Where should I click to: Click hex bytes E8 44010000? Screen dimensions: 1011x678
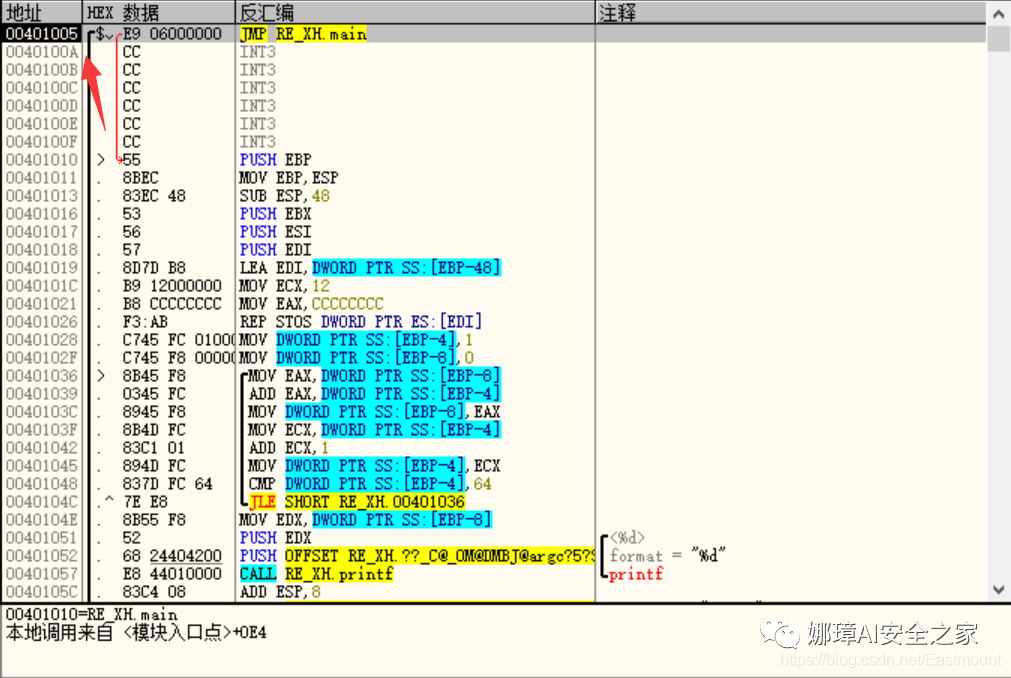point(172,574)
